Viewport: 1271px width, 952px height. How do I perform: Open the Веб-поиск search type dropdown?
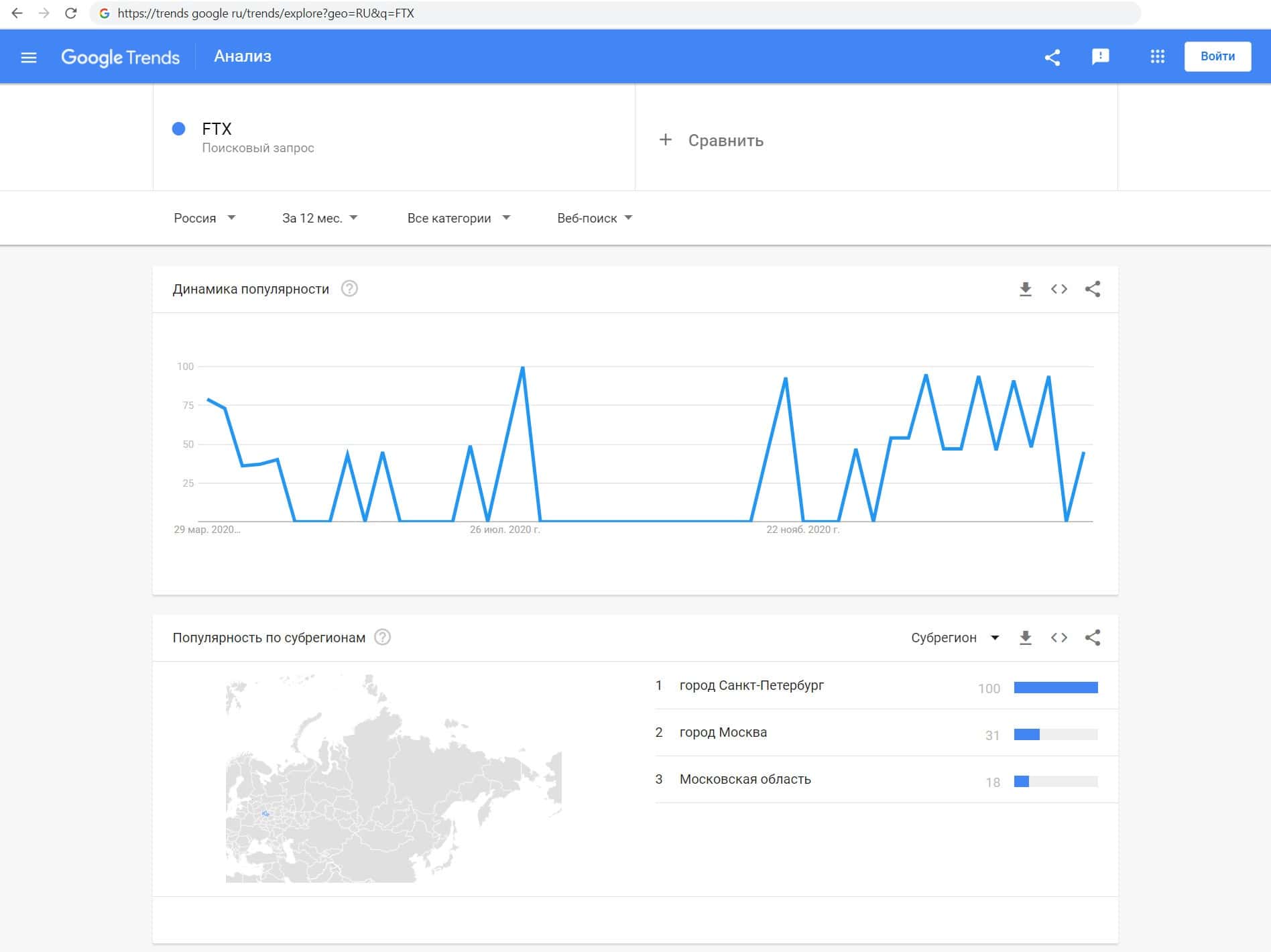595,218
